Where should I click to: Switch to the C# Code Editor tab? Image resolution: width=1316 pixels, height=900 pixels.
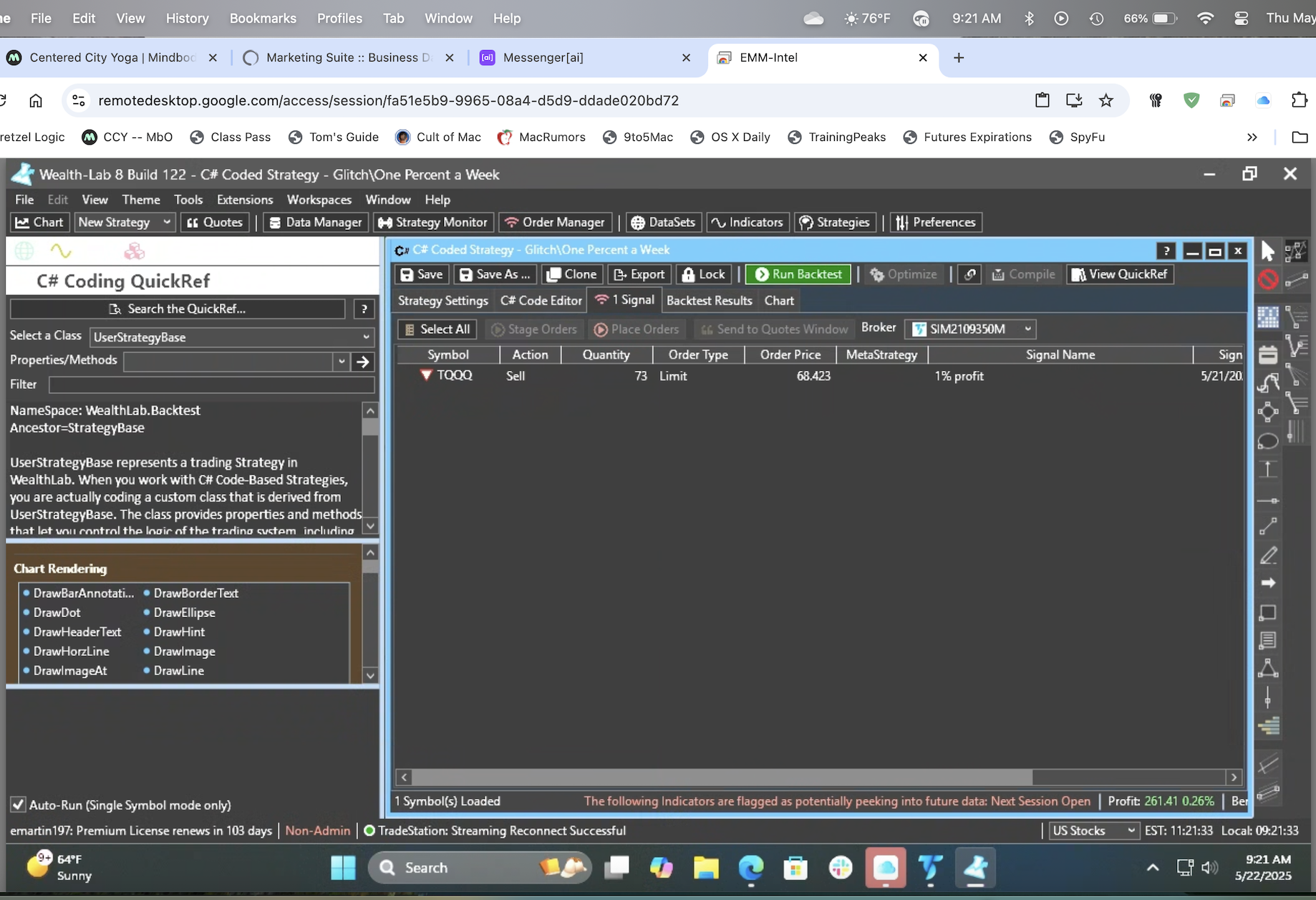pos(541,301)
